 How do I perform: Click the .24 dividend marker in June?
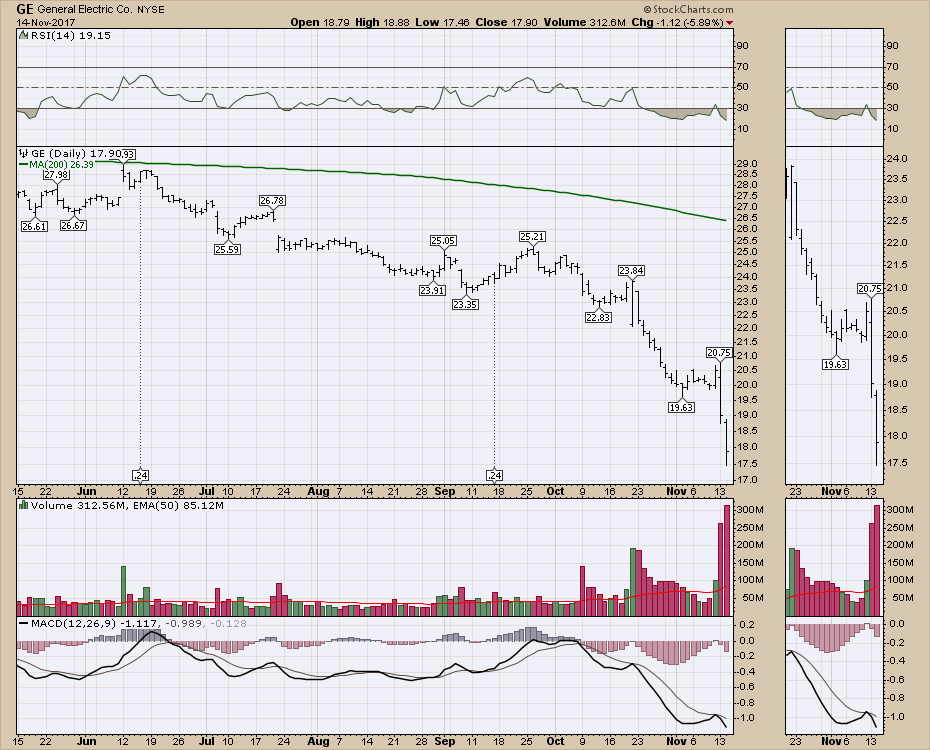[x=140, y=475]
